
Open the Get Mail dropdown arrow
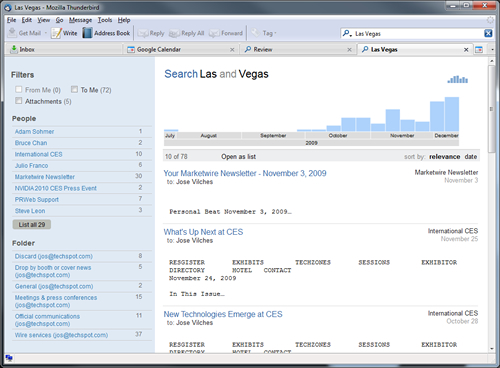point(46,33)
